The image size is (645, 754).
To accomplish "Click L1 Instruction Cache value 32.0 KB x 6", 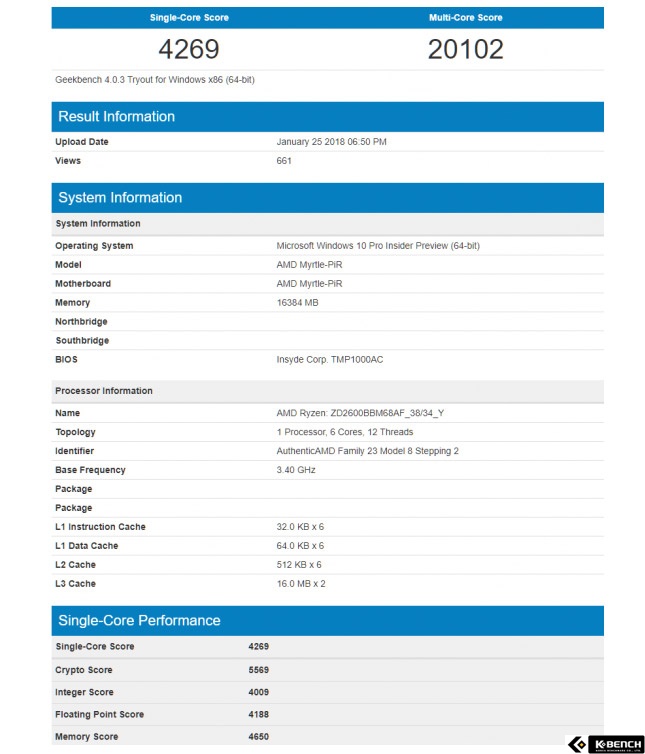I will pos(300,527).
